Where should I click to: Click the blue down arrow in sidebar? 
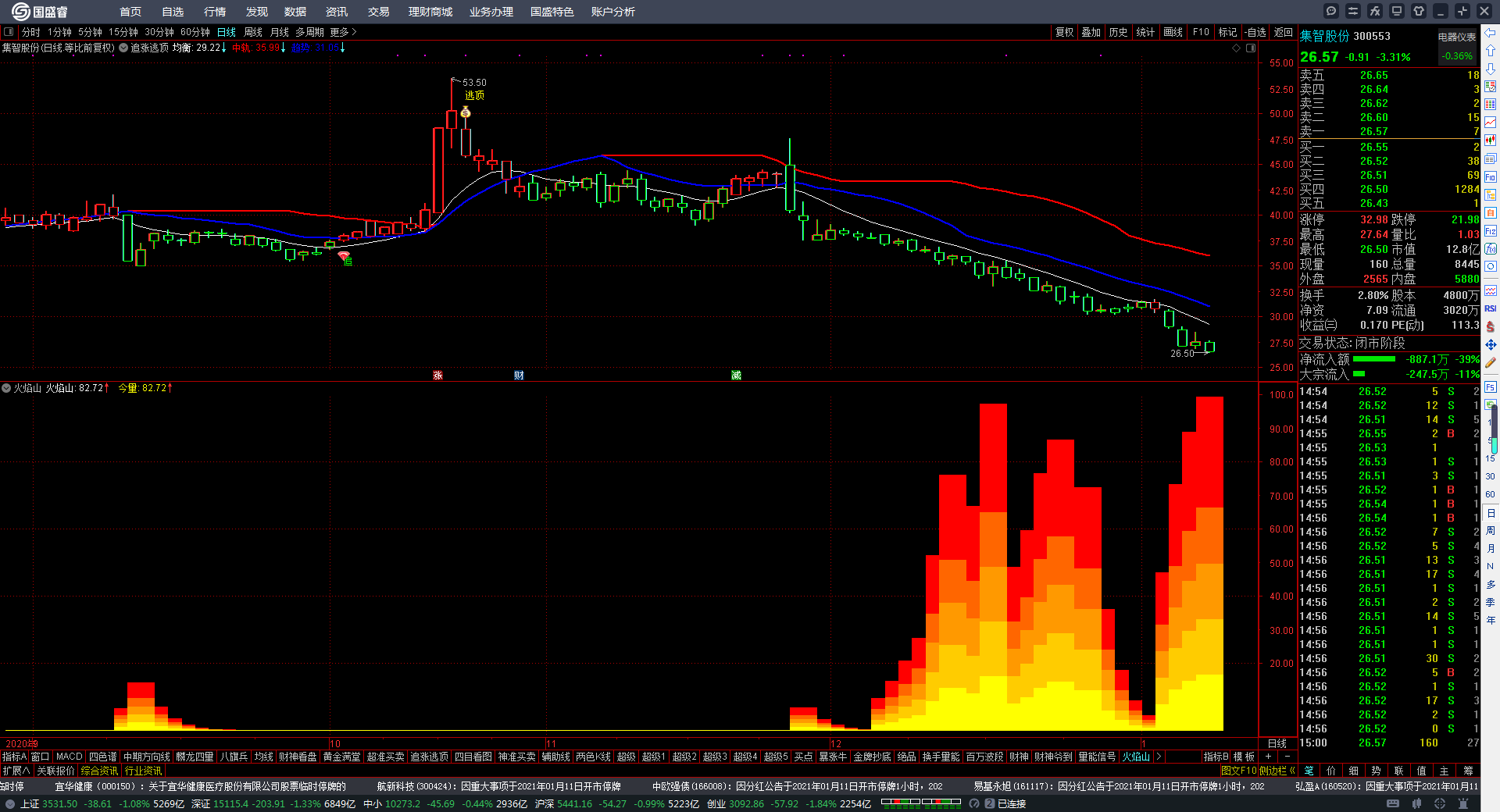[1491, 69]
